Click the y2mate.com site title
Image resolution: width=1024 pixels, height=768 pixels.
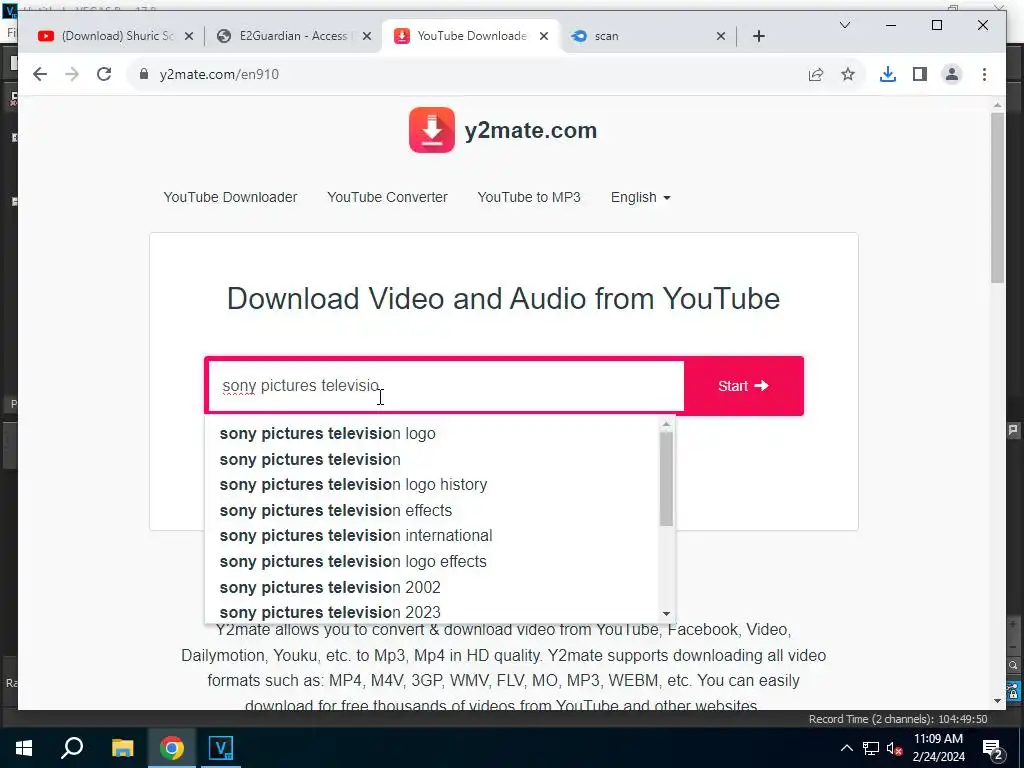tap(530, 131)
